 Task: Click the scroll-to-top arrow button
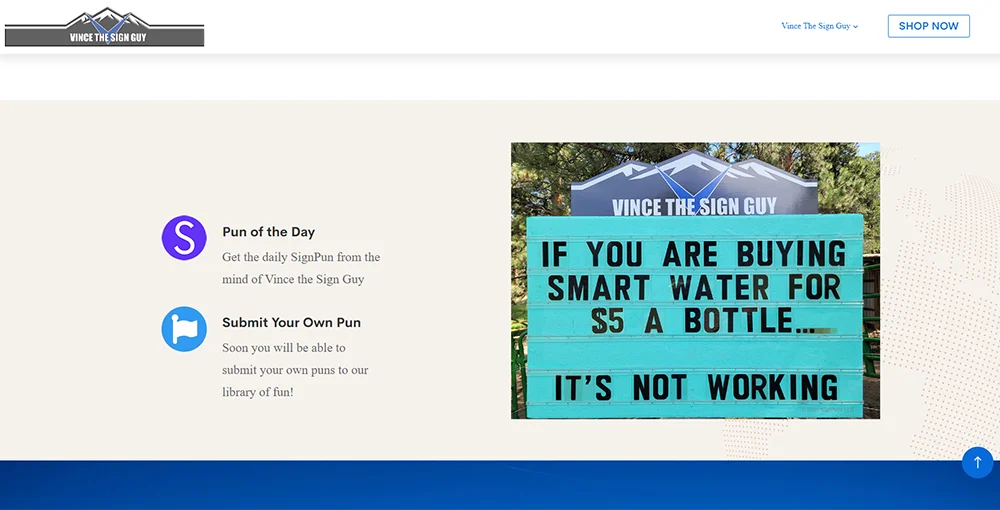(x=977, y=462)
